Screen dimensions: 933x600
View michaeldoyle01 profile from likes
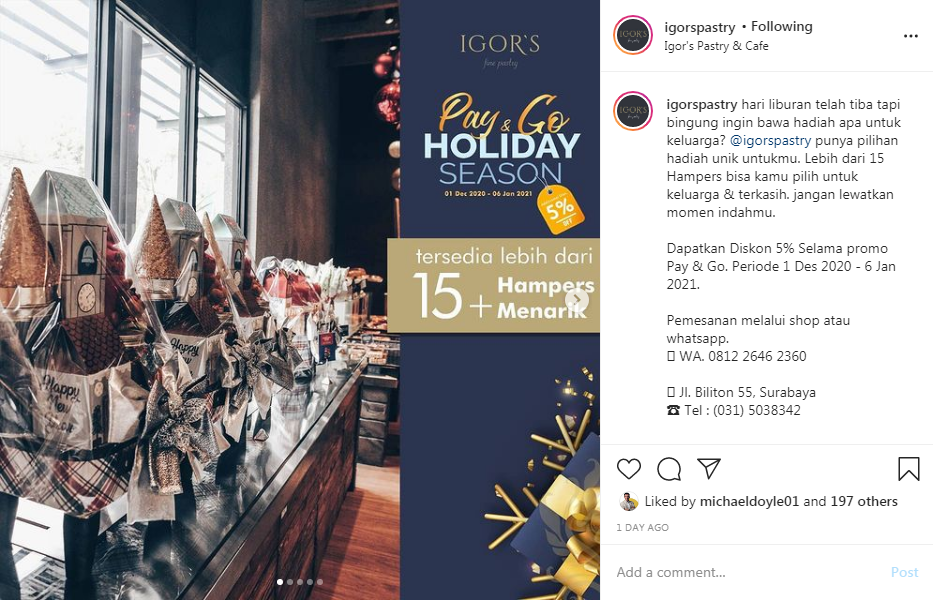pyautogui.click(x=749, y=501)
